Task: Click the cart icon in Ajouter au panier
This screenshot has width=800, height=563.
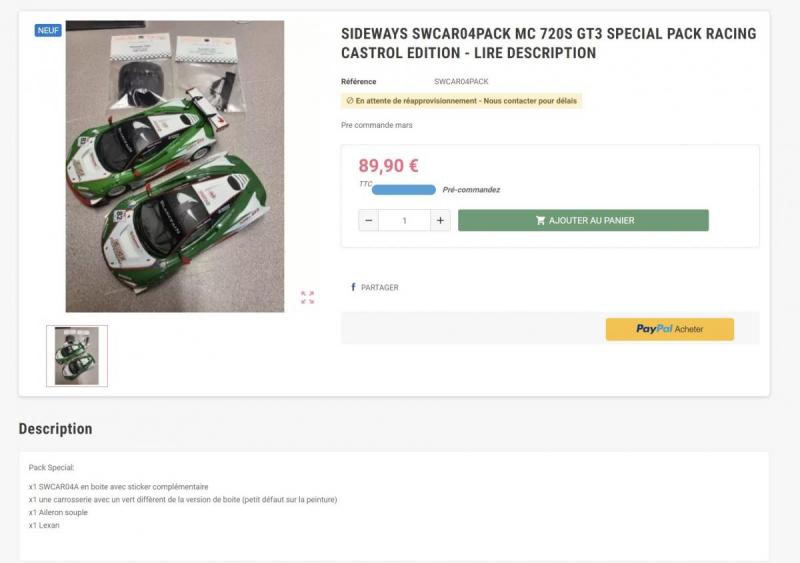Action: (x=541, y=220)
